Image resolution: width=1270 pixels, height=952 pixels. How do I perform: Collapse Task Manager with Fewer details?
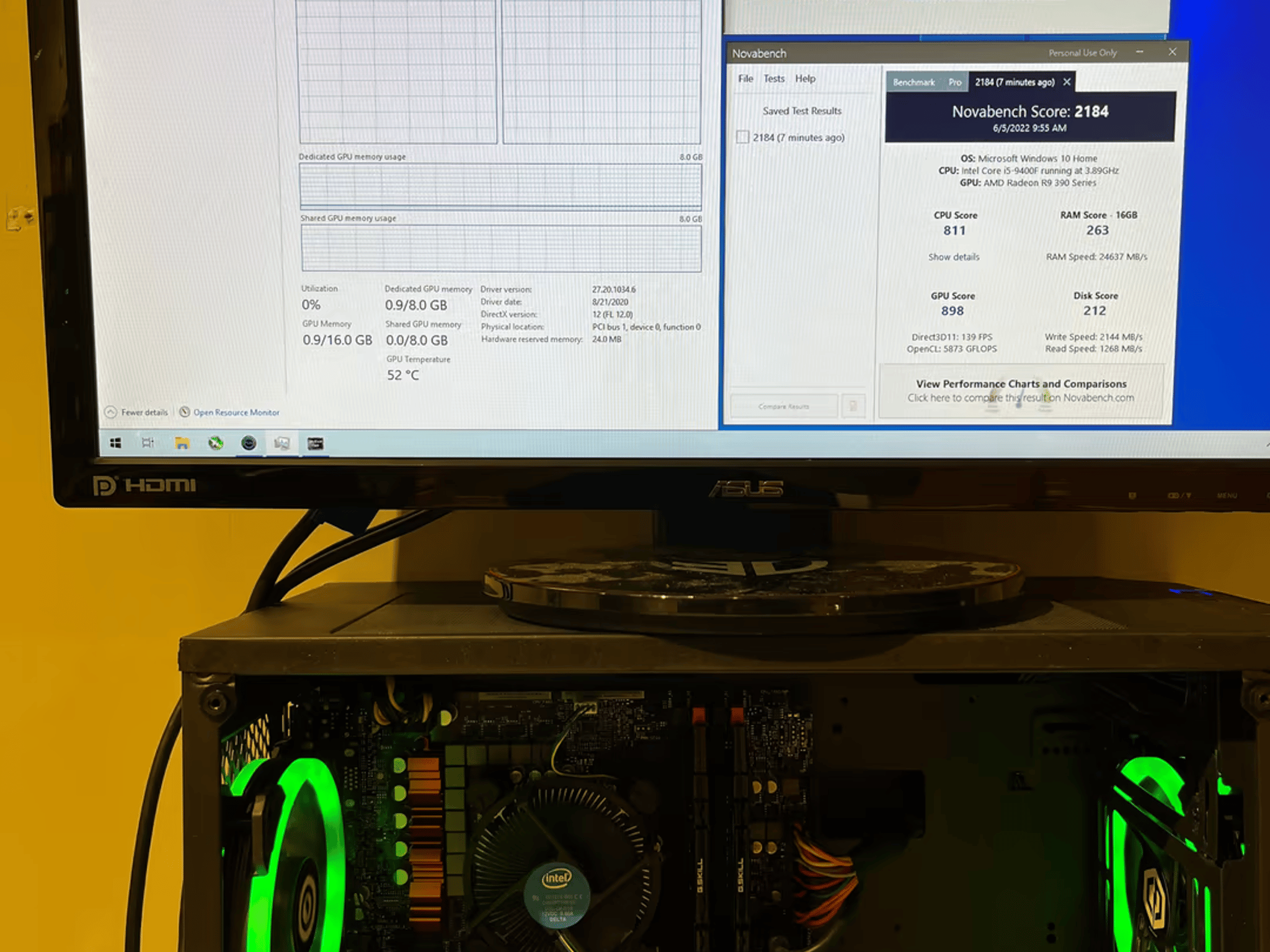(x=136, y=412)
